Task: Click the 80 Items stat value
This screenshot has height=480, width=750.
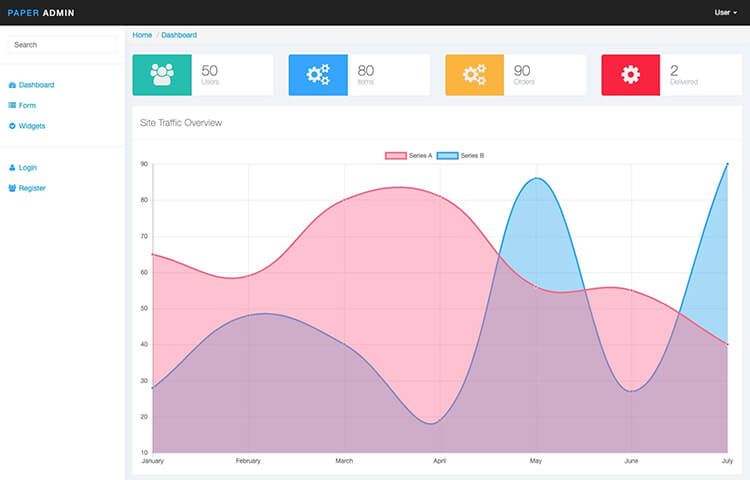Action: click(x=365, y=70)
